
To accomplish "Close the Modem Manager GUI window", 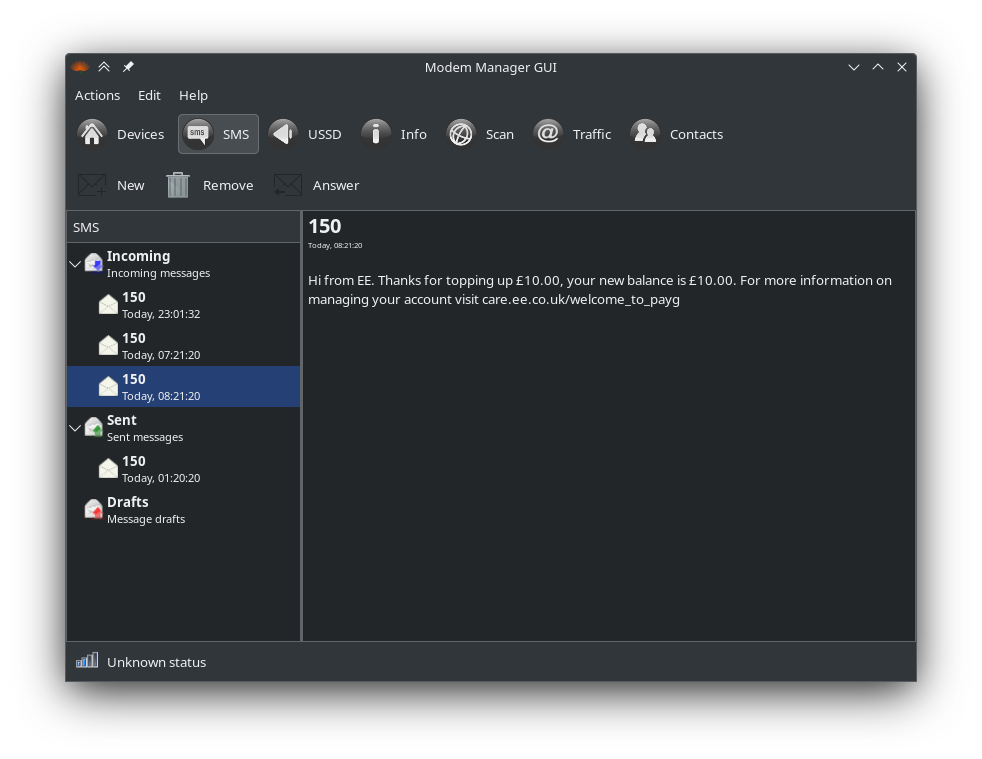I will pyautogui.click(x=902, y=67).
